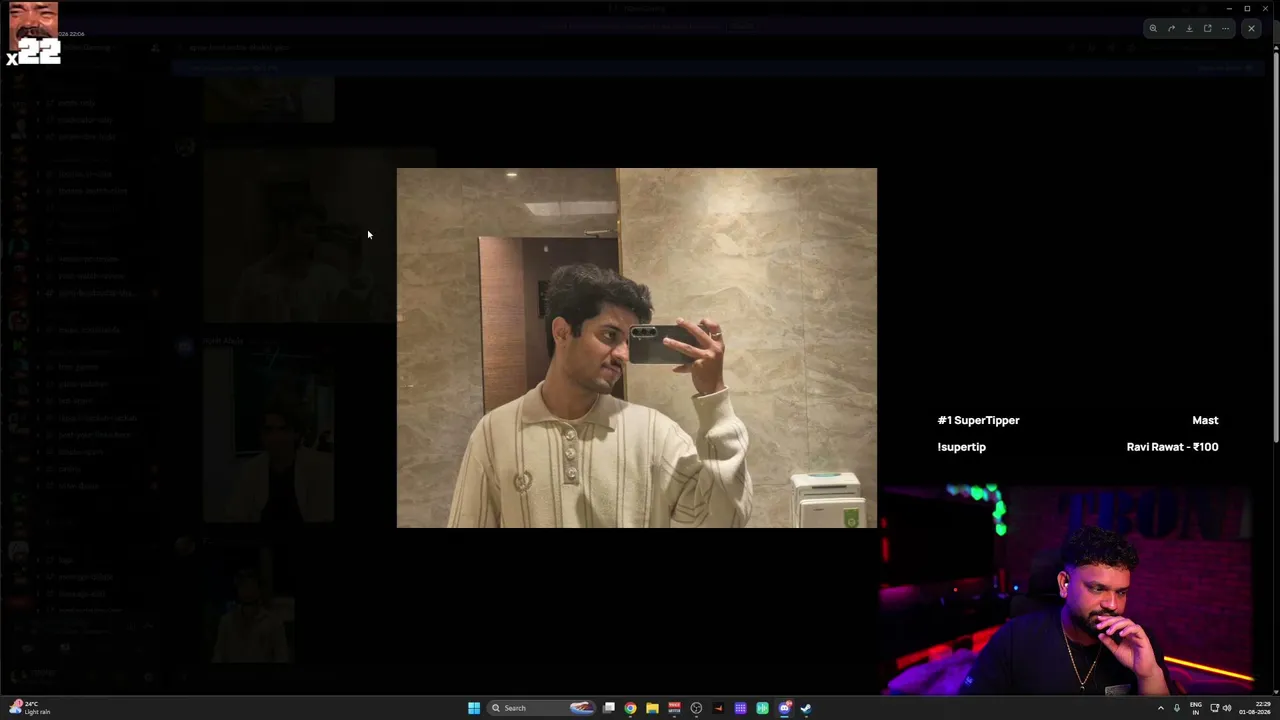Viewport: 1280px width, 720px height.
Task: Open the purple grid app on taskbar
Action: tap(740, 708)
